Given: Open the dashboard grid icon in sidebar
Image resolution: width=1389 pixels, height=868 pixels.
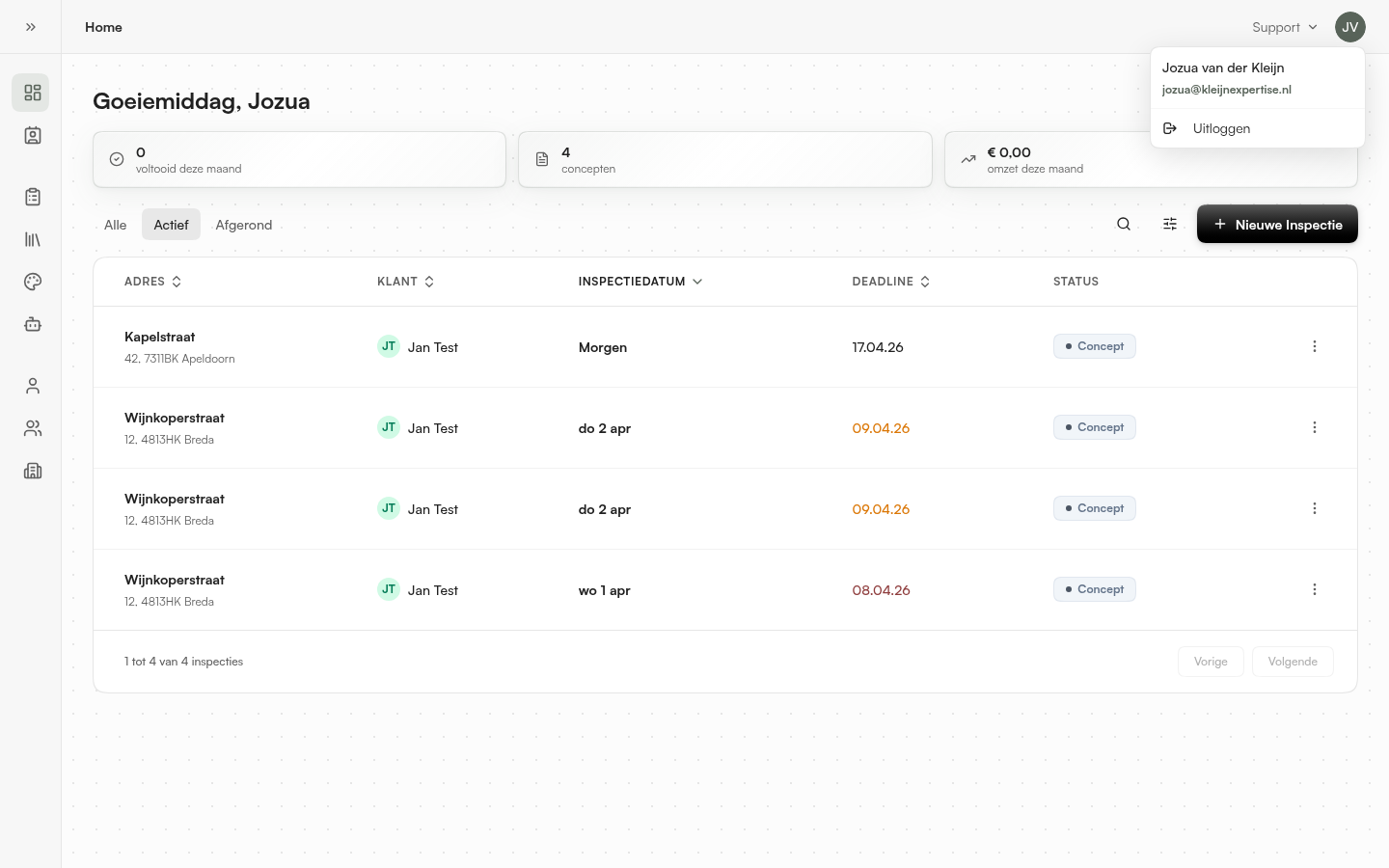Looking at the screenshot, I should coord(33,93).
